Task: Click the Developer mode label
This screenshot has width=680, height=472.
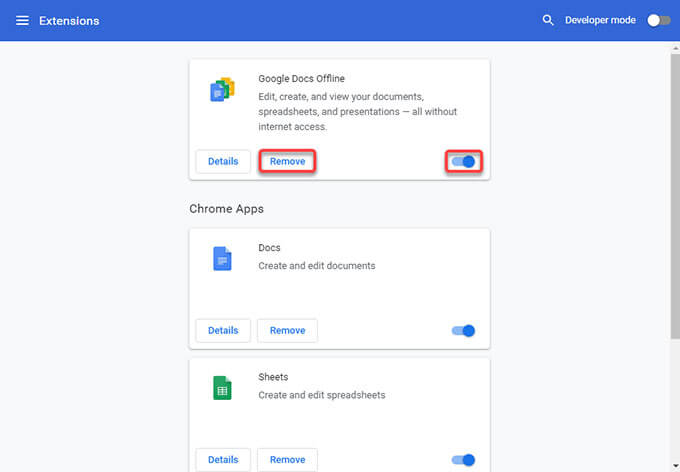Action: 600,20
